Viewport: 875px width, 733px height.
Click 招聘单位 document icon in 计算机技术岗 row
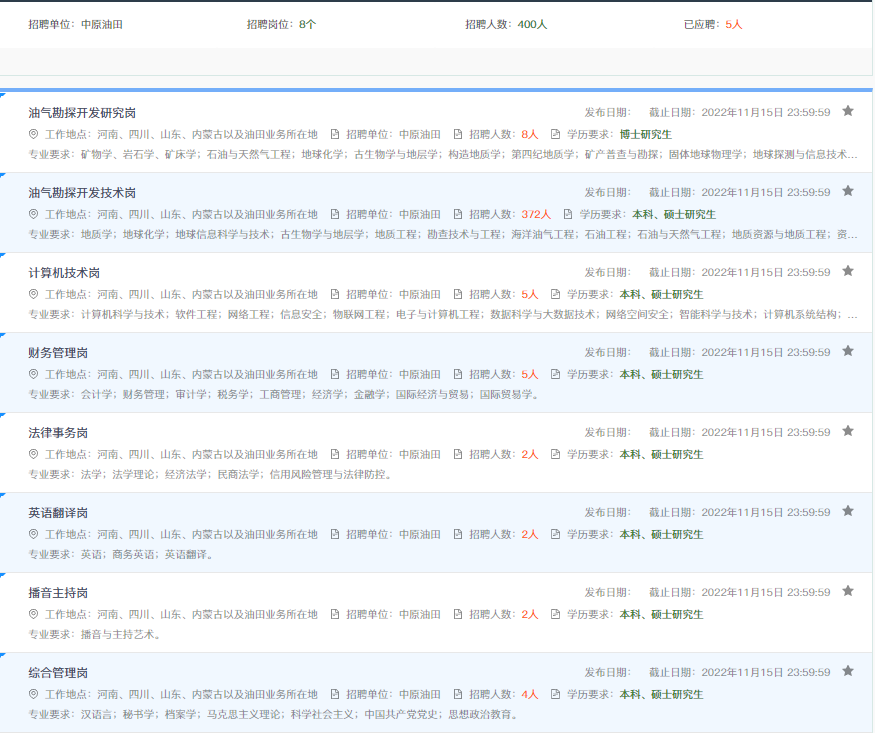coord(335,294)
